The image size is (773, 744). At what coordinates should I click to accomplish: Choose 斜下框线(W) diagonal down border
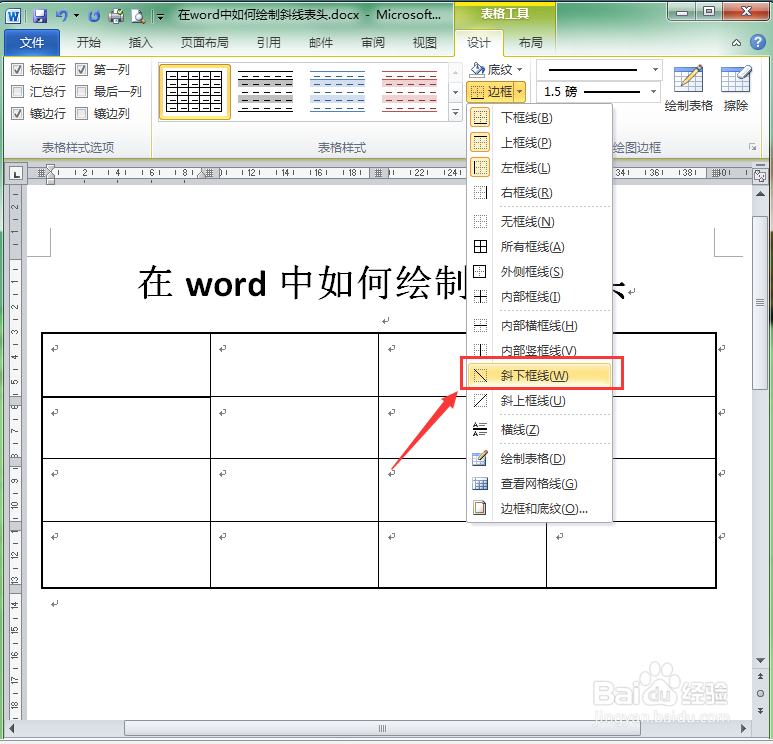pyautogui.click(x=539, y=376)
